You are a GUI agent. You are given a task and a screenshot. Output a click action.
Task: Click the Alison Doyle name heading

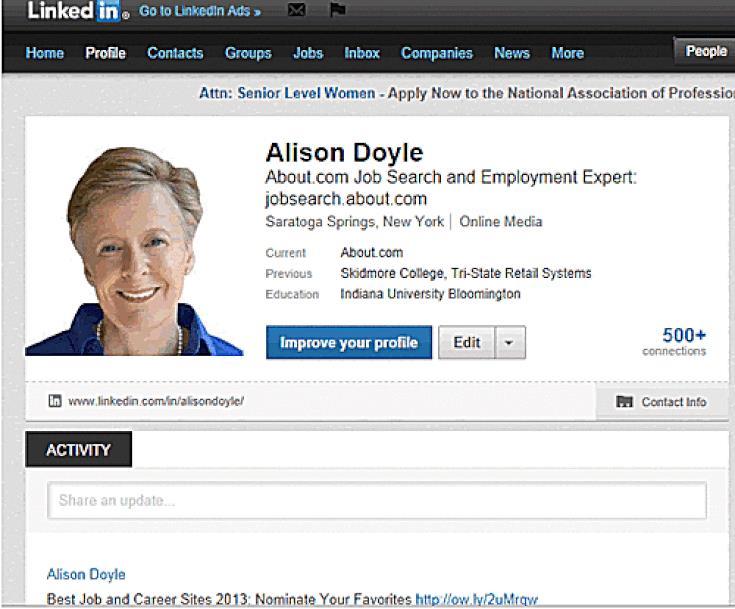point(345,152)
